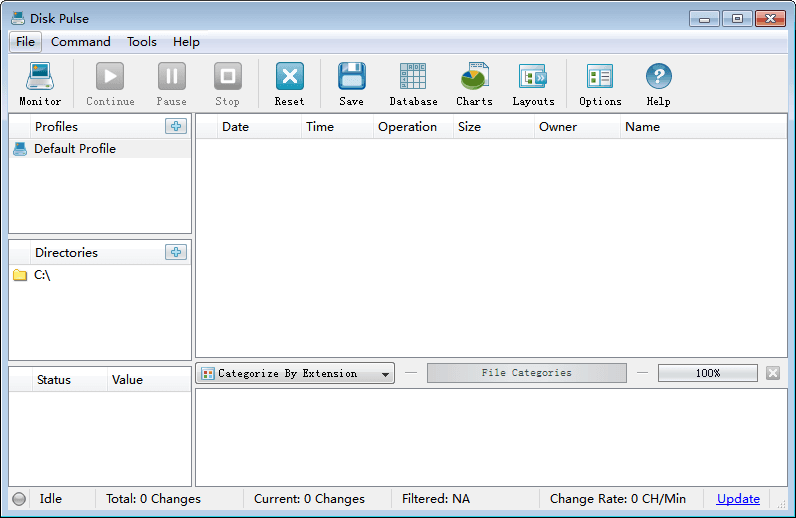Show the Charts pie chart icon
The width and height of the screenshot is (796, 518).
tap(474, 77)
